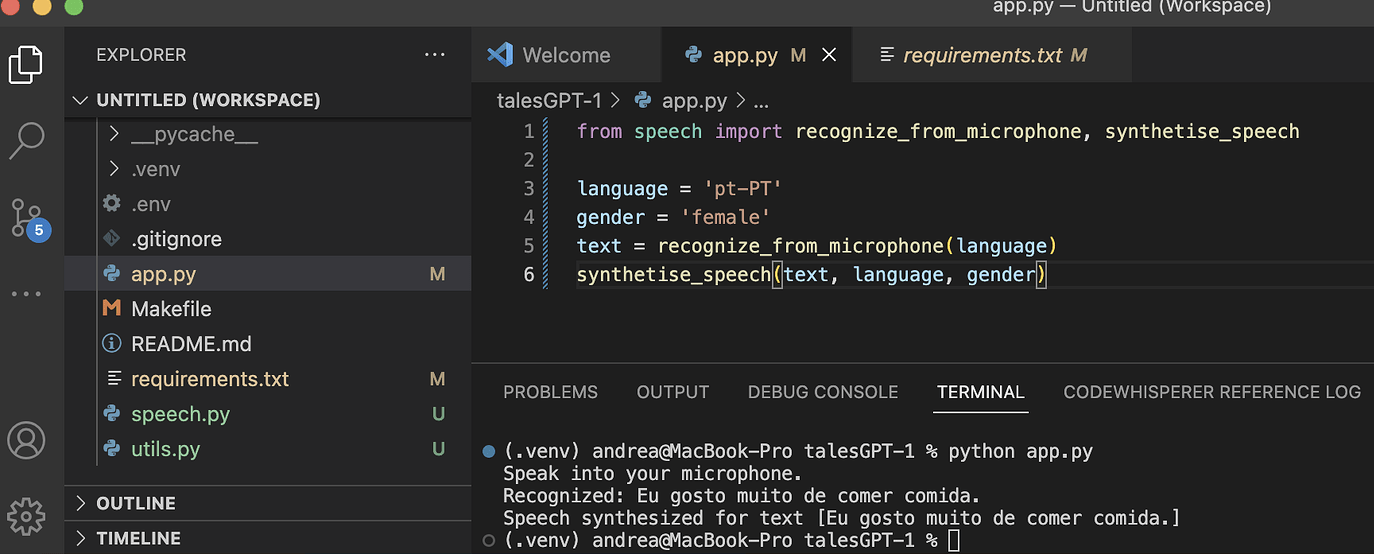This screenshot has height=554, width=1374.
Task: Switch to the Welcome tab
Action: click(566, 55)
